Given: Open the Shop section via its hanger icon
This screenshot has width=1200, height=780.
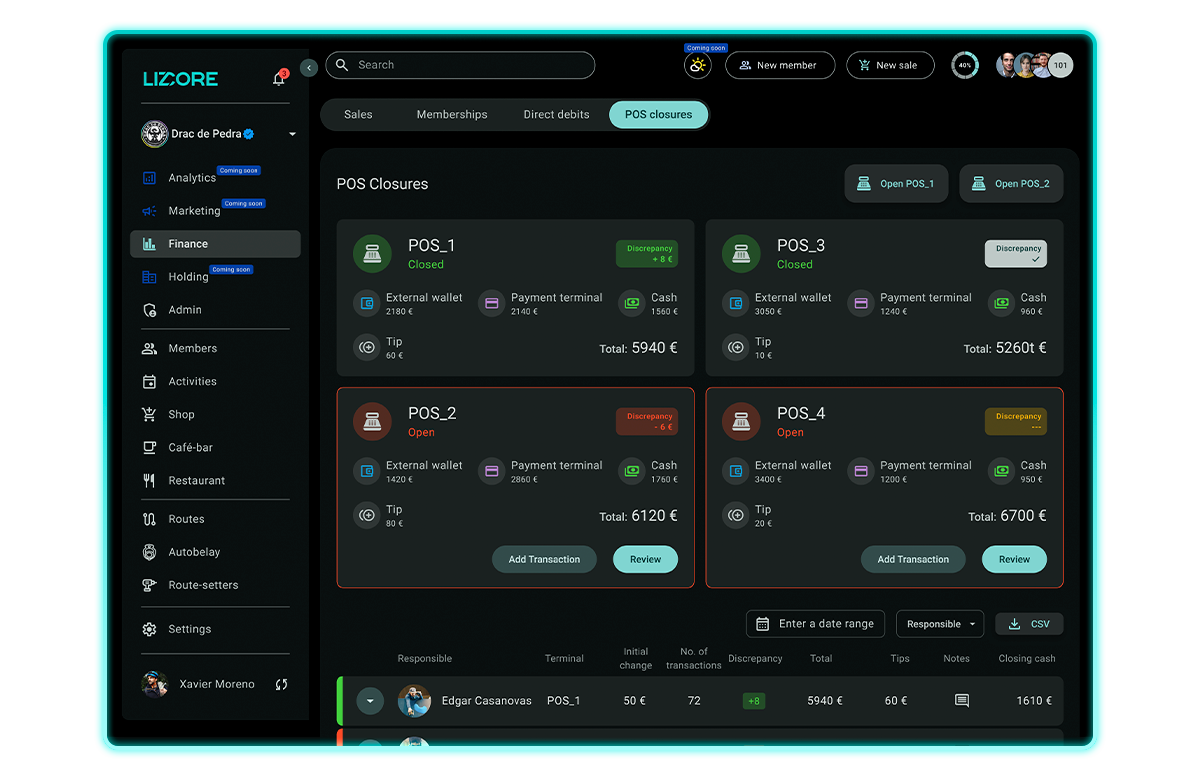Looking at the screenshot, I should click(150, 414).
